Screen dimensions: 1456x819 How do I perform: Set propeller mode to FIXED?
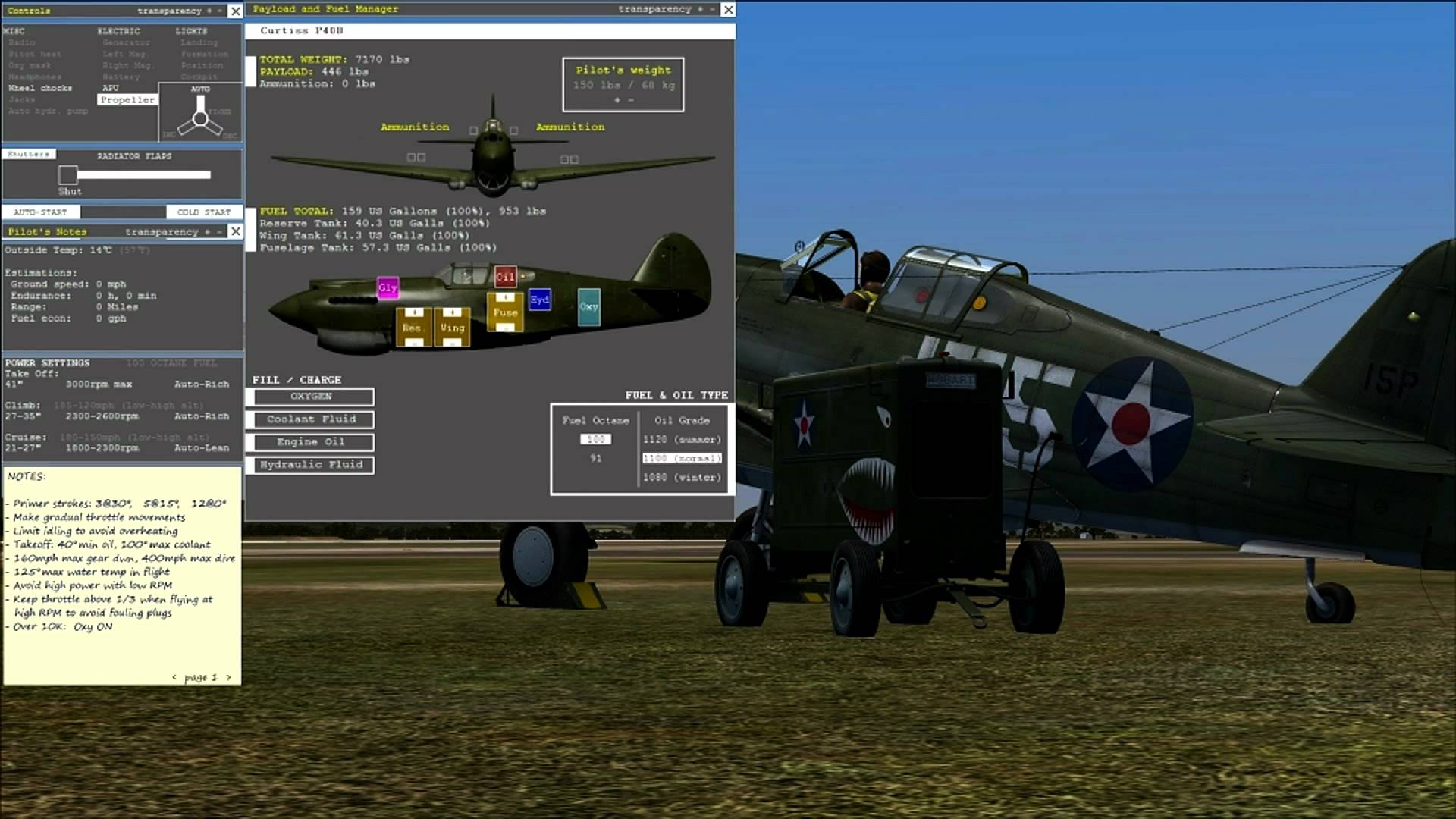point(219,111)
